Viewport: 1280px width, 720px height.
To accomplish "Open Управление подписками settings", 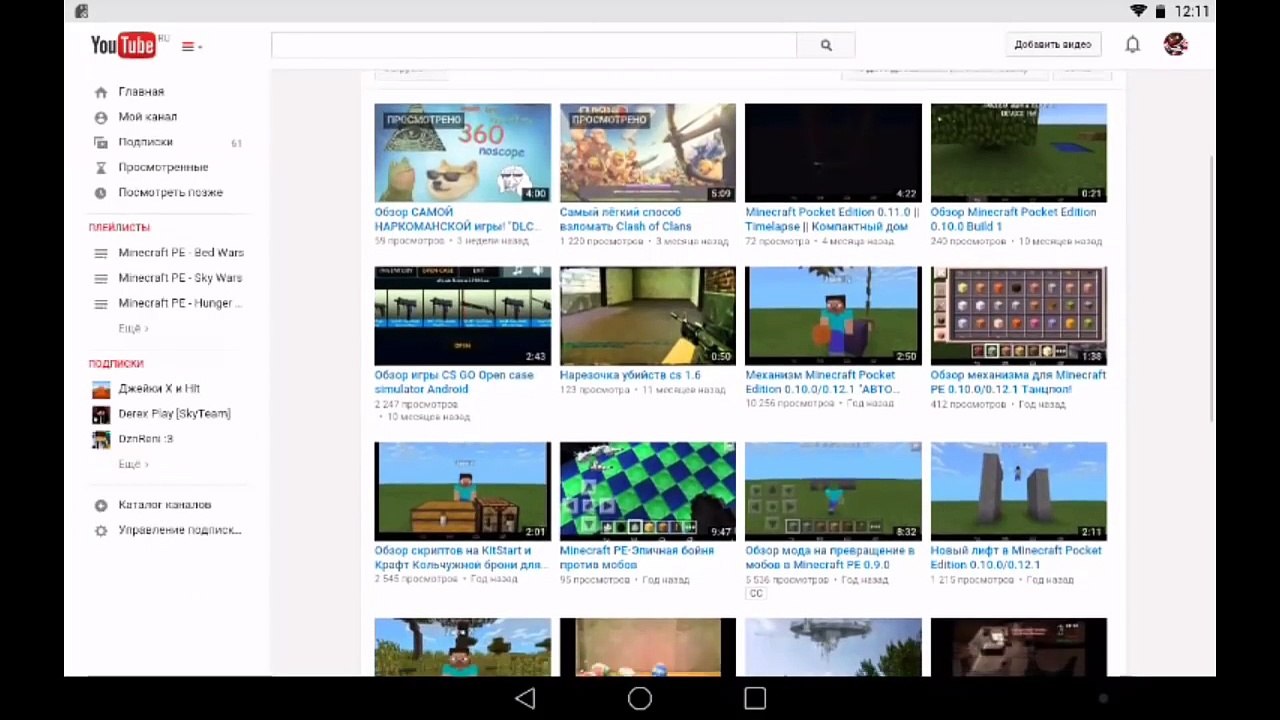I will tap(180, 530).
